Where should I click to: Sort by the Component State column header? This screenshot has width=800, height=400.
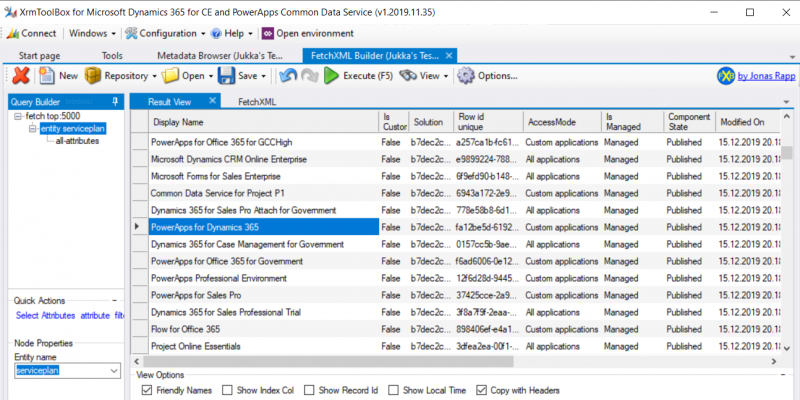(x=689, y=122)
